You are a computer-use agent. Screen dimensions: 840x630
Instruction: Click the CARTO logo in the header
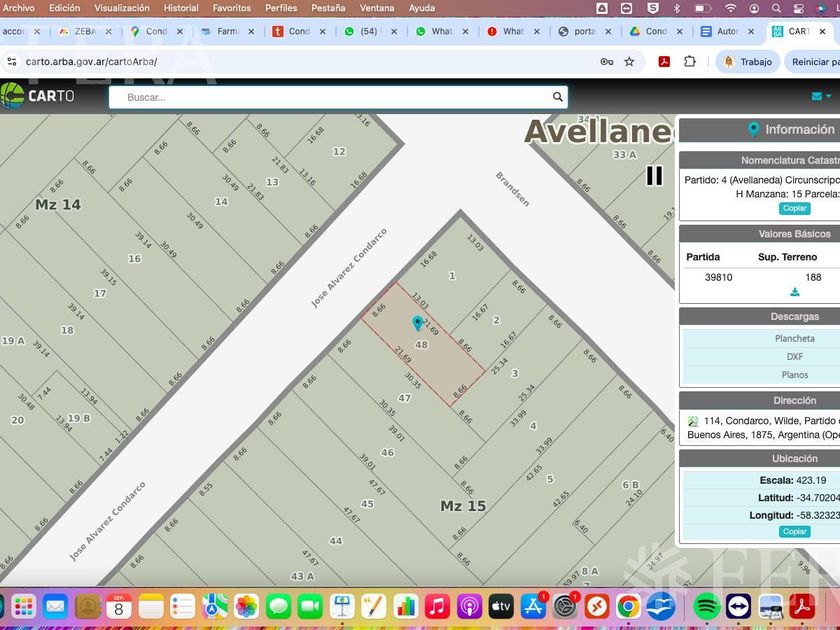[38, 96]
